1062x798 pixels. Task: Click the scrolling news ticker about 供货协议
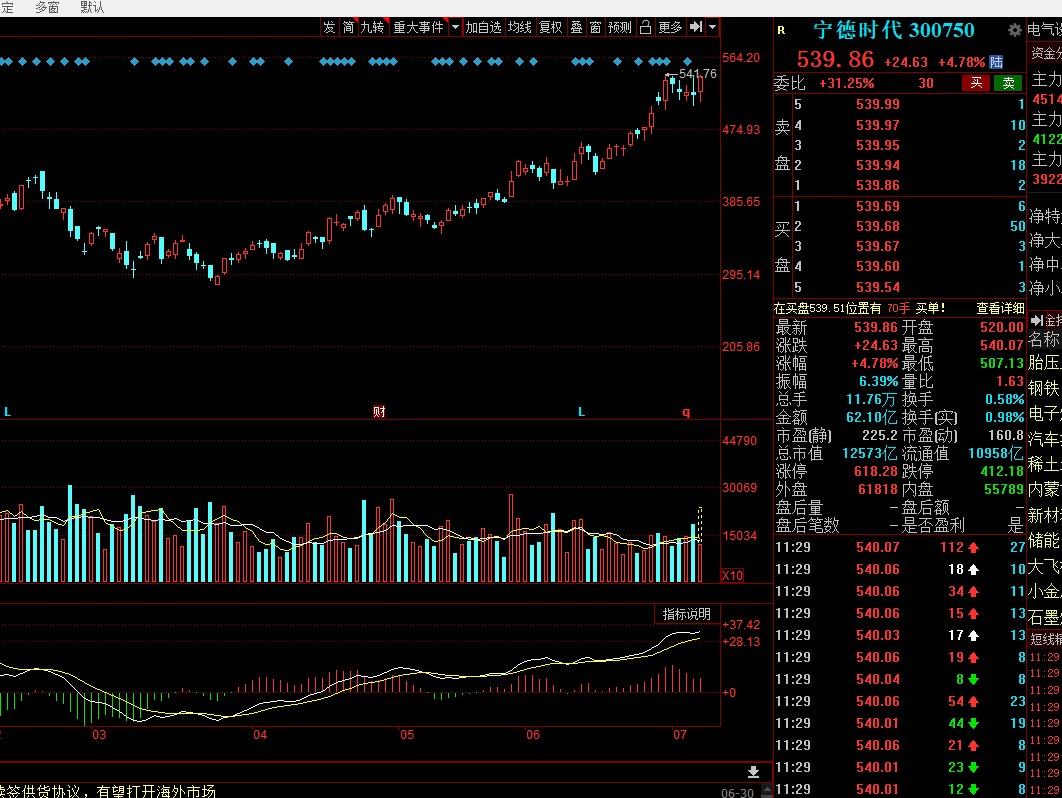pyautogui.click(x=108, y=791)
